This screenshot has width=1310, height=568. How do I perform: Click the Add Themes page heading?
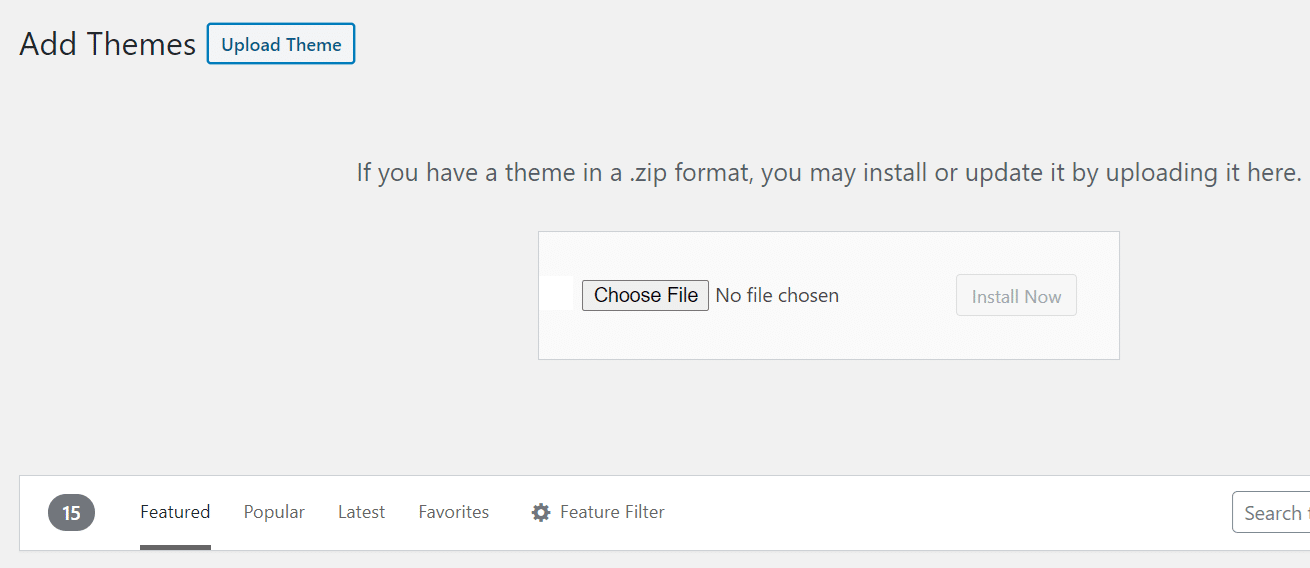point(108,44)
